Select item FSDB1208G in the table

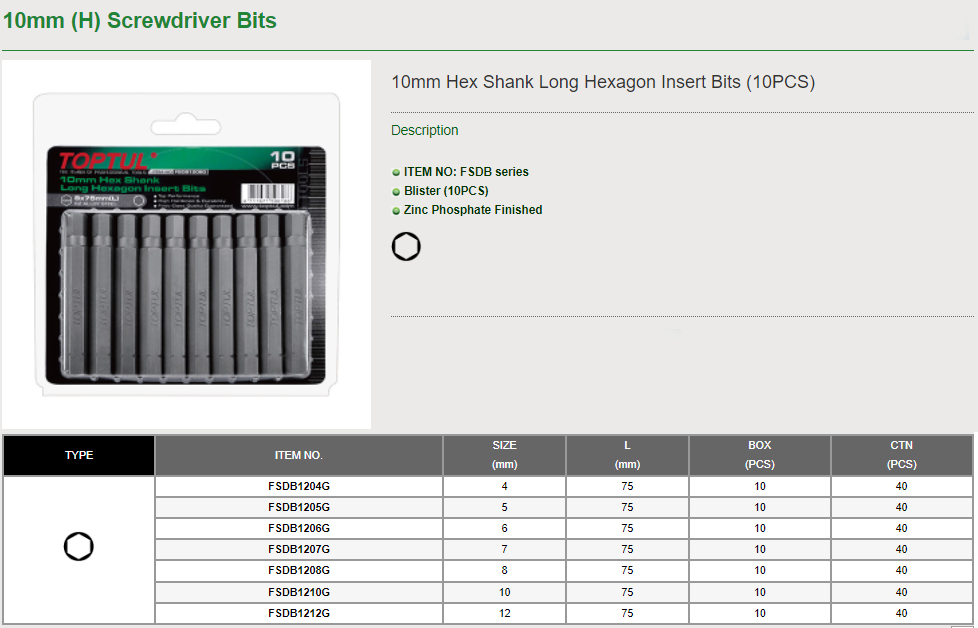click(298, 570)
